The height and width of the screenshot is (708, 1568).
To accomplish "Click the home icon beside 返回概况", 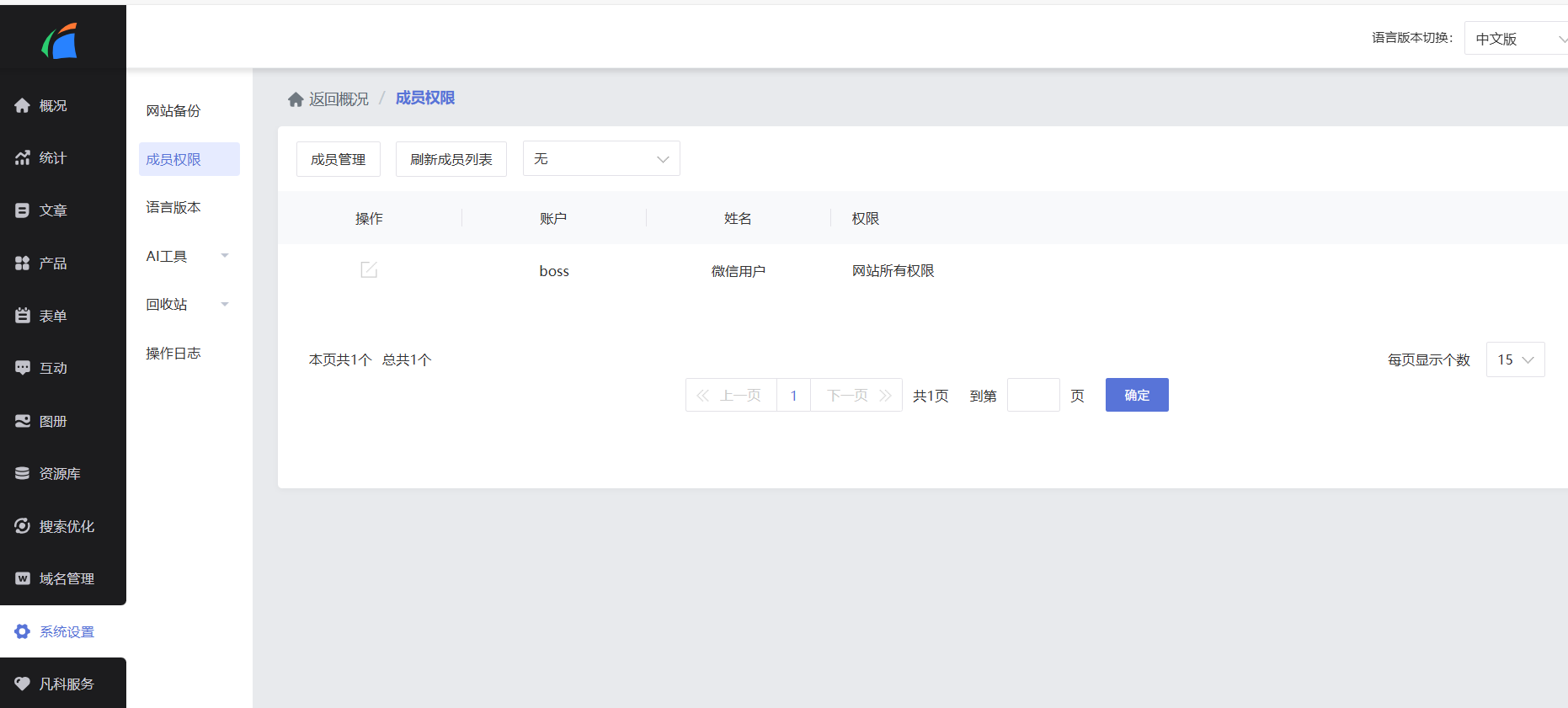I will (296, 99).
